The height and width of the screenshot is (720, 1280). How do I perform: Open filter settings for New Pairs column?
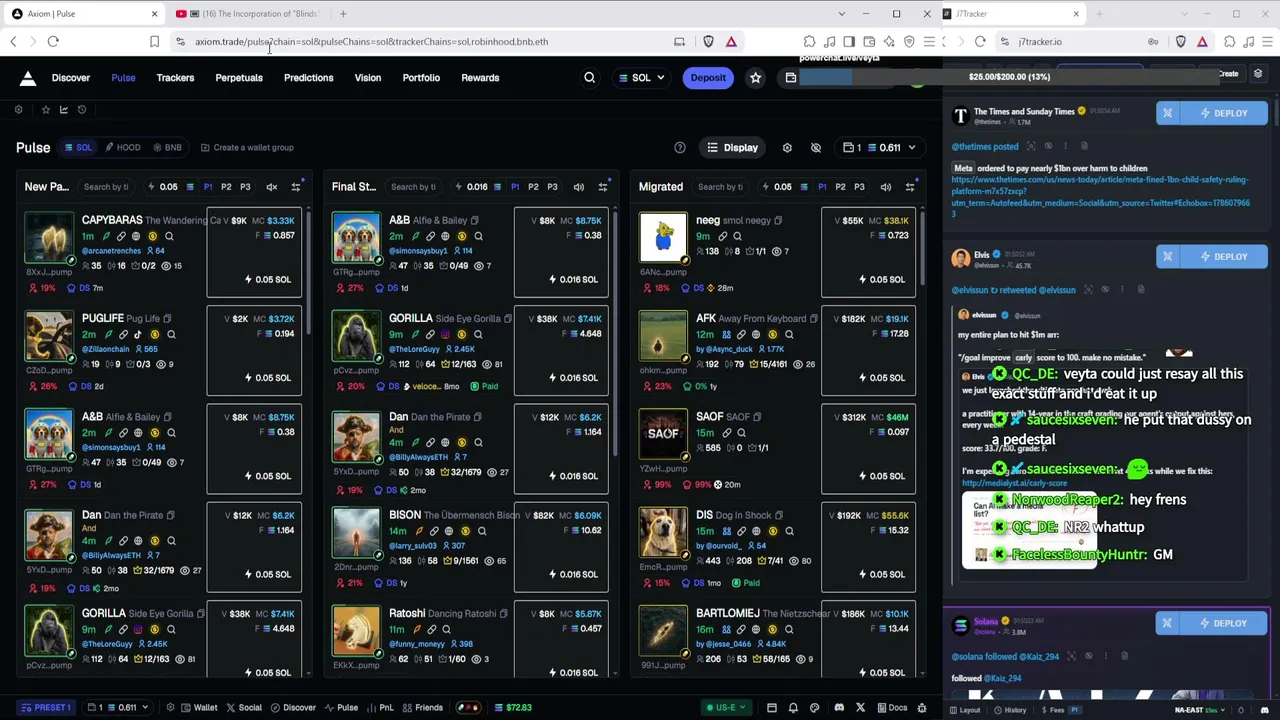pyautogui.click(x=295, y=187)
